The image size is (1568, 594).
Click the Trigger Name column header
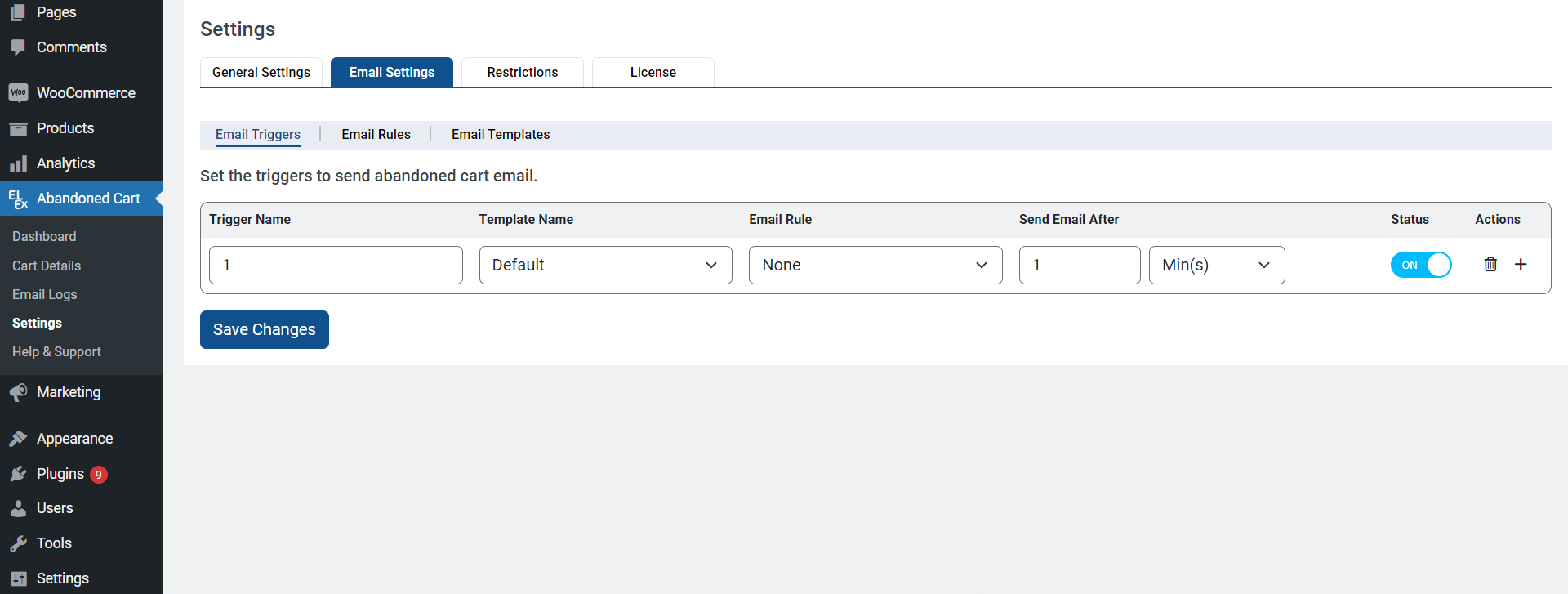tap(250, 219)
